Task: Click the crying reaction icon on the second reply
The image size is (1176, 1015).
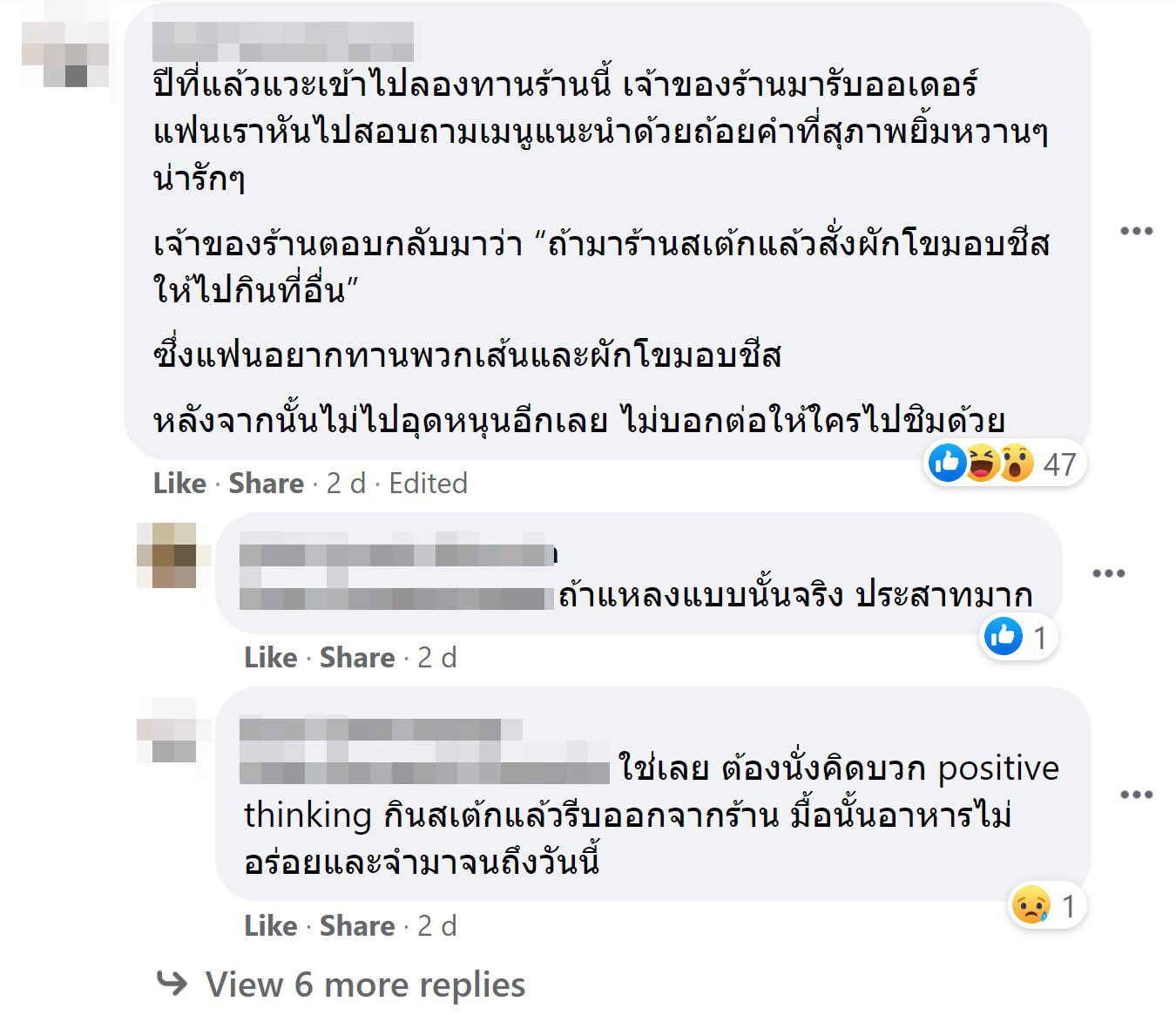Action: click(1030, 906)
